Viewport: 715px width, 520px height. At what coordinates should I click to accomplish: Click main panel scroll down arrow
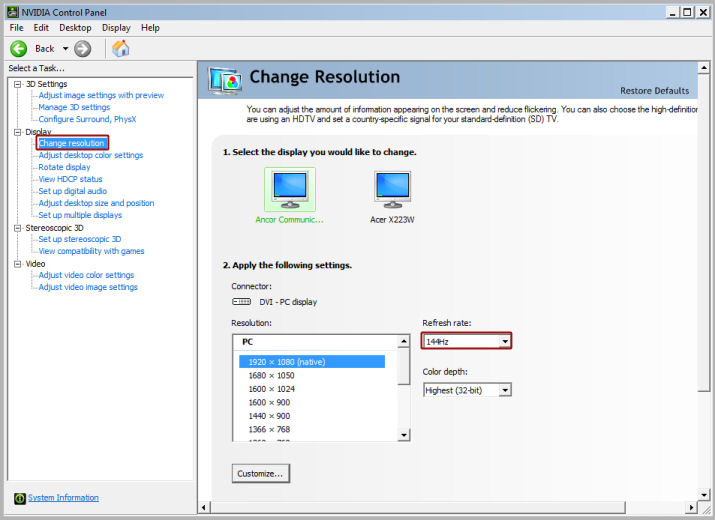[704, 494]
